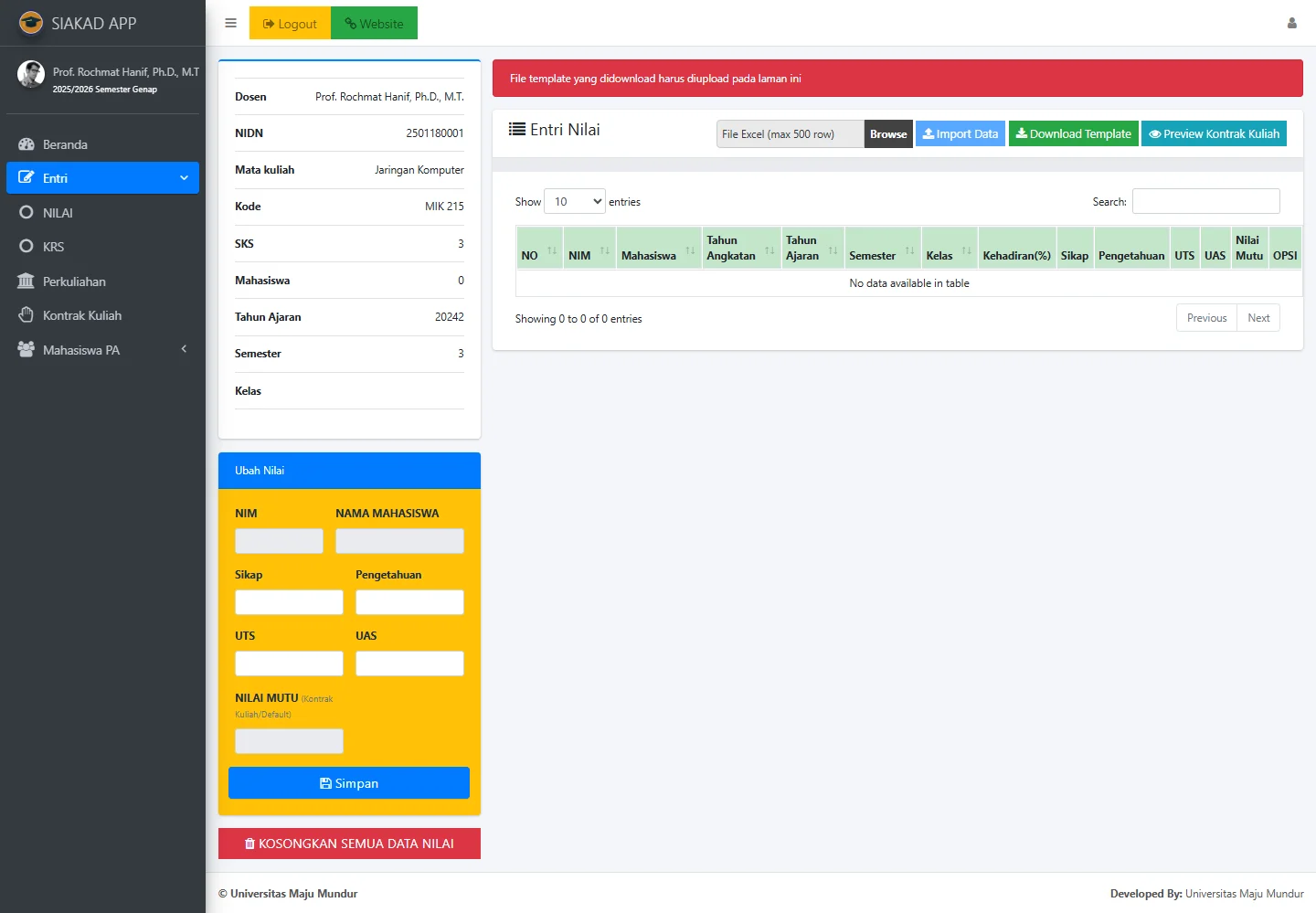Image resolution: width=1316 pixels, height=913 pixels.
Task: Open the show entries dropdown
Action: pyautogui.click(x=574, y=202)
